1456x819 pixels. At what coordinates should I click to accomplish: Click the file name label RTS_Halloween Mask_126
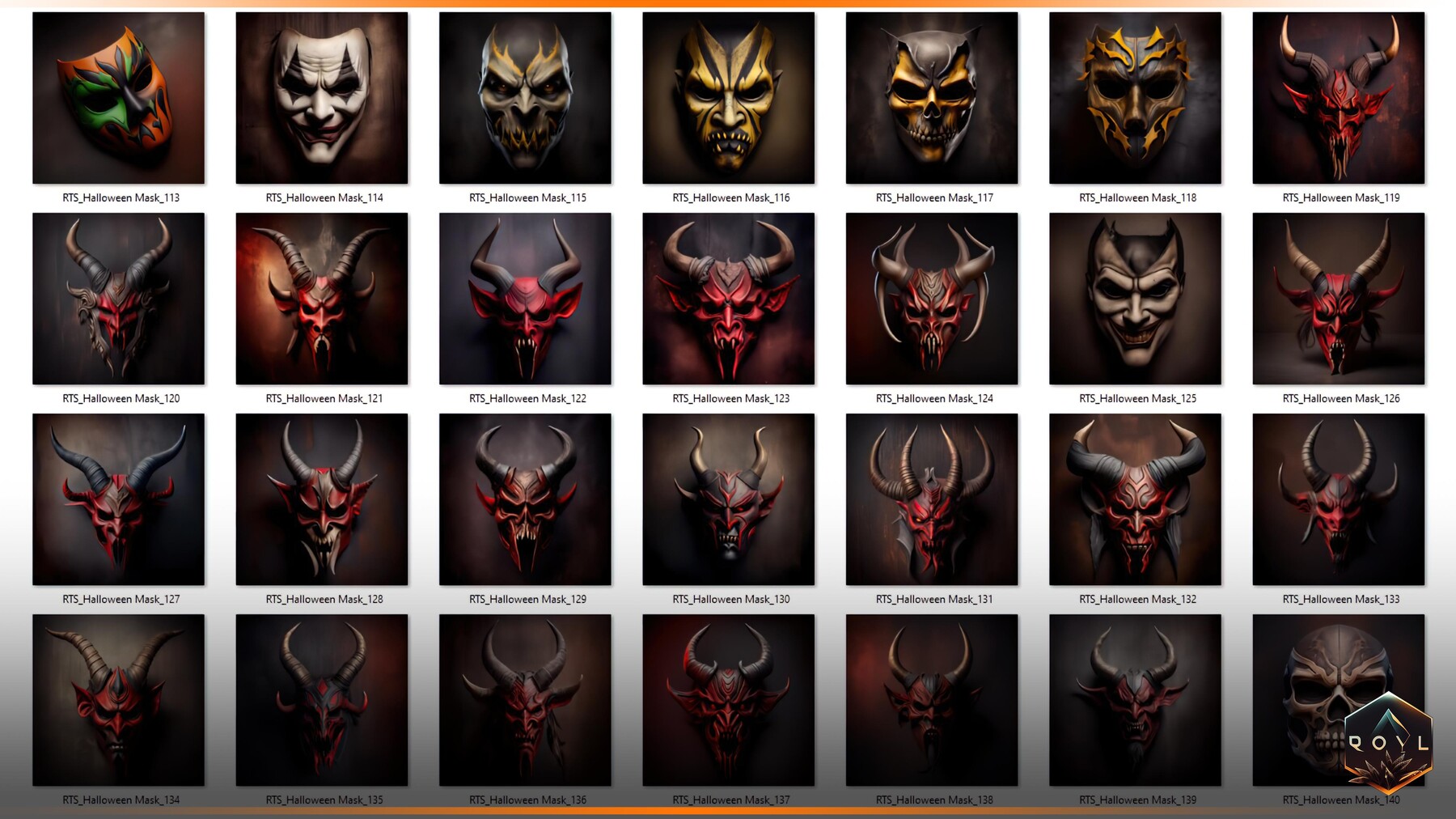tap(1337, 398)
